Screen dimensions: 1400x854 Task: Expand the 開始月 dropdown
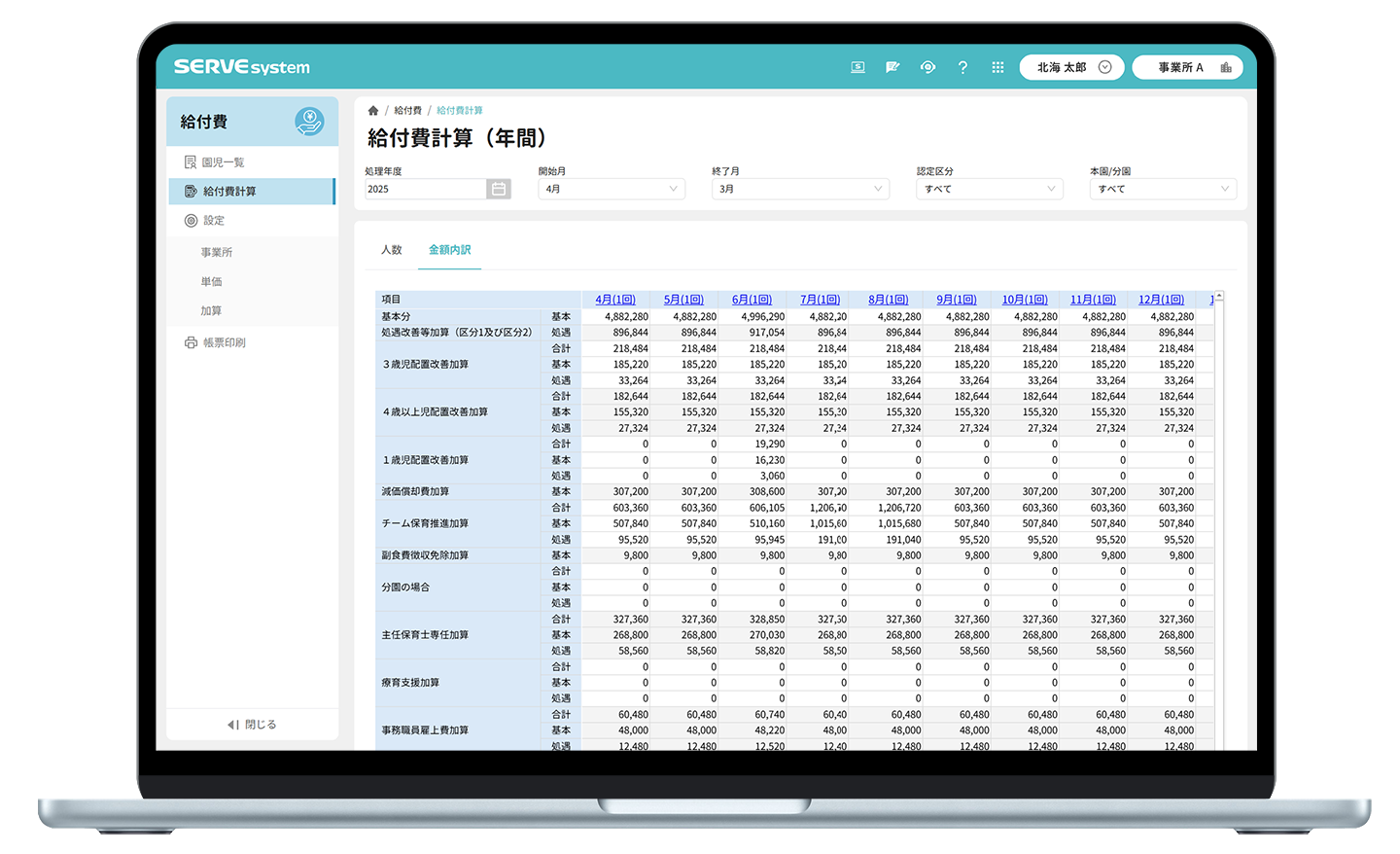tap(611, 189)
